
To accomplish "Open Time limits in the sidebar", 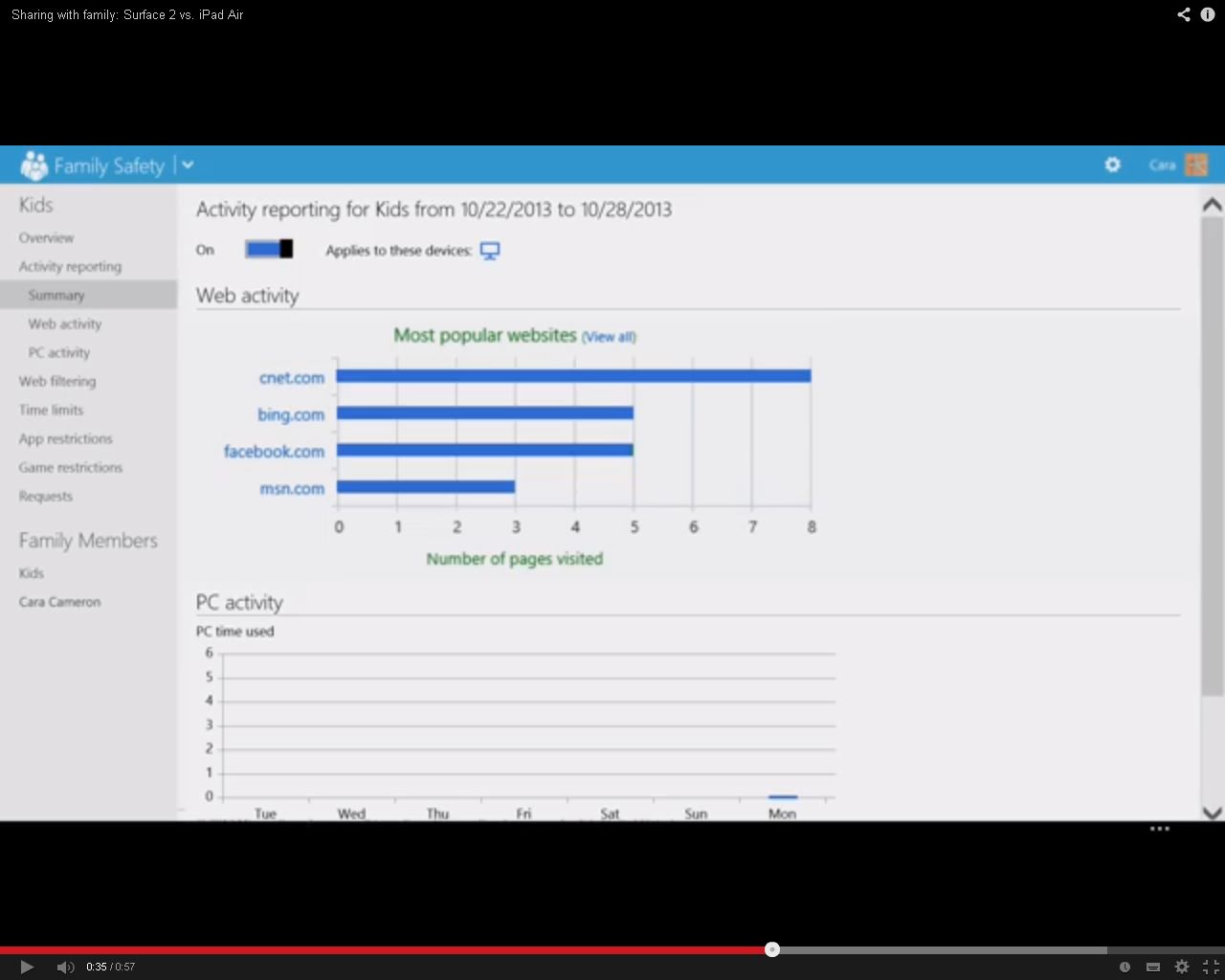I will point(52,410).
